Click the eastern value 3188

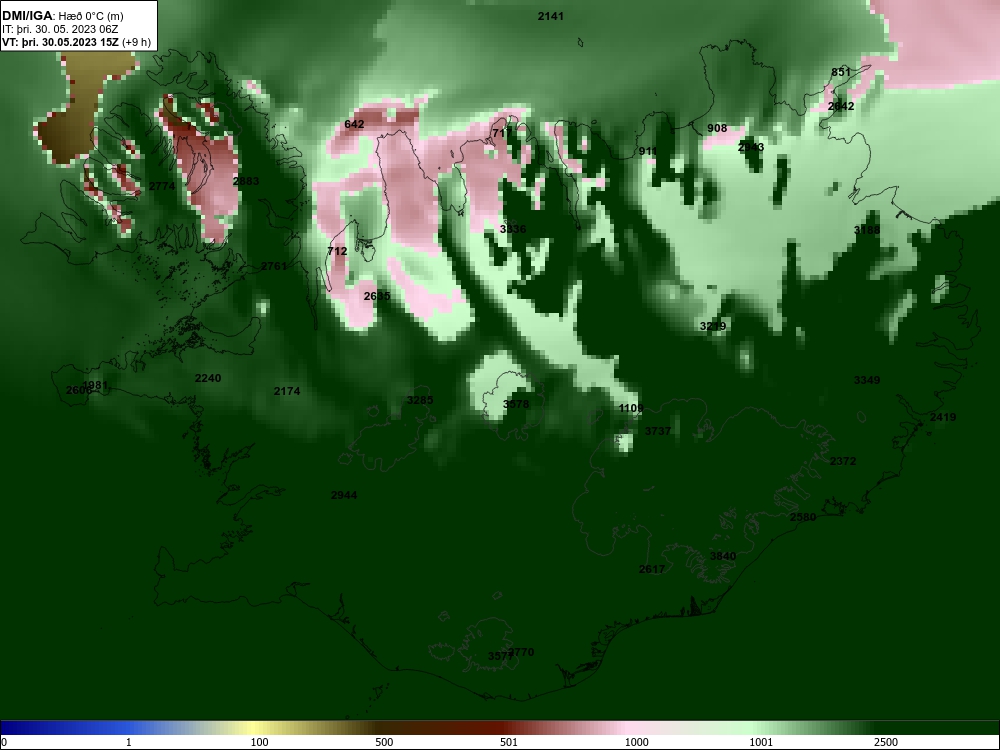pyautogui.click(x=867, y=230)
